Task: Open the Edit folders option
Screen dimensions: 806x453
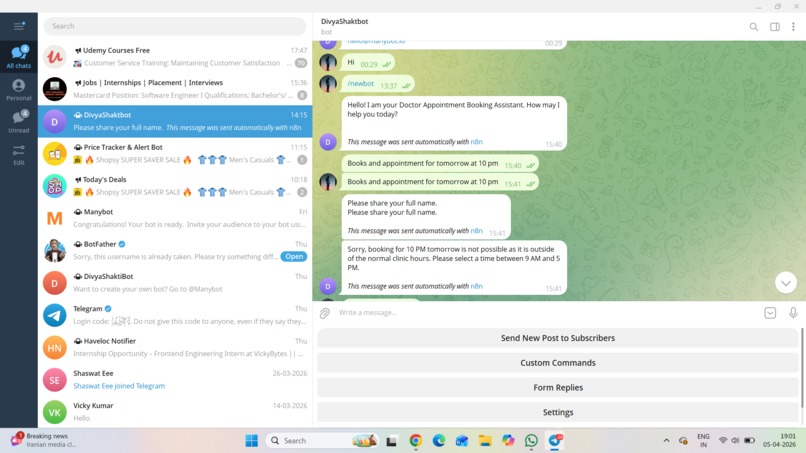Action: click(19, 154)
